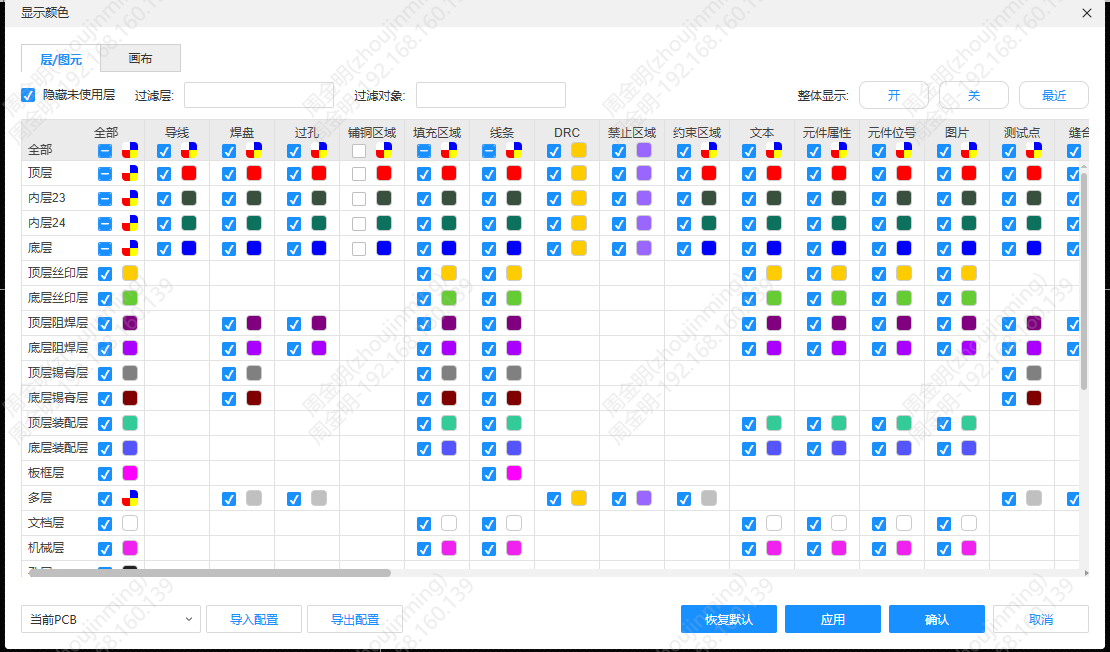Image resolution: width=1110 pixels, height=652 pixels.
Task: Click 最近 button
Action: tap(1053, 96)
